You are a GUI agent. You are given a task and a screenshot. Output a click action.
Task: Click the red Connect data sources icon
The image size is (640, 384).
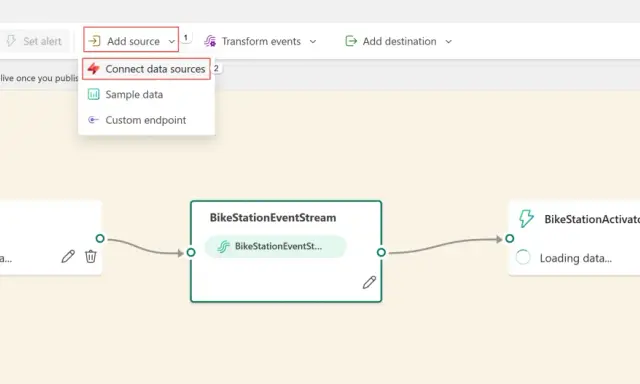93,69
